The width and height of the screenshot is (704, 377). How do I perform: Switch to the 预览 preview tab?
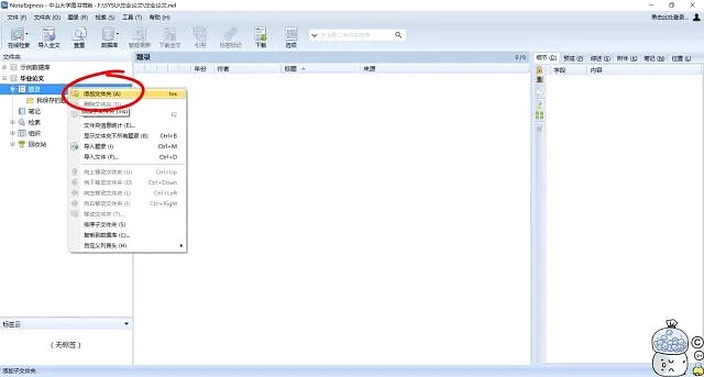click(573, 58)
